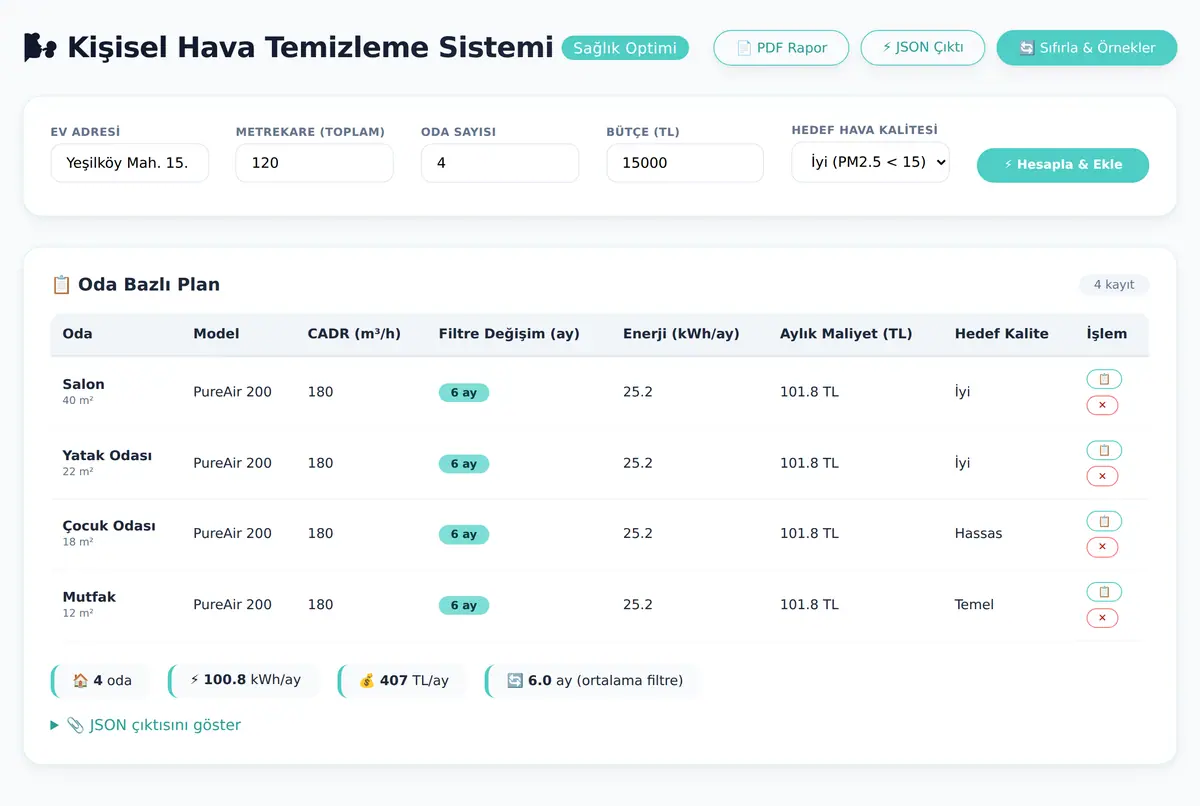Export the PDF Rapor
Screen dimensions: 1200x806
point(781,48)
